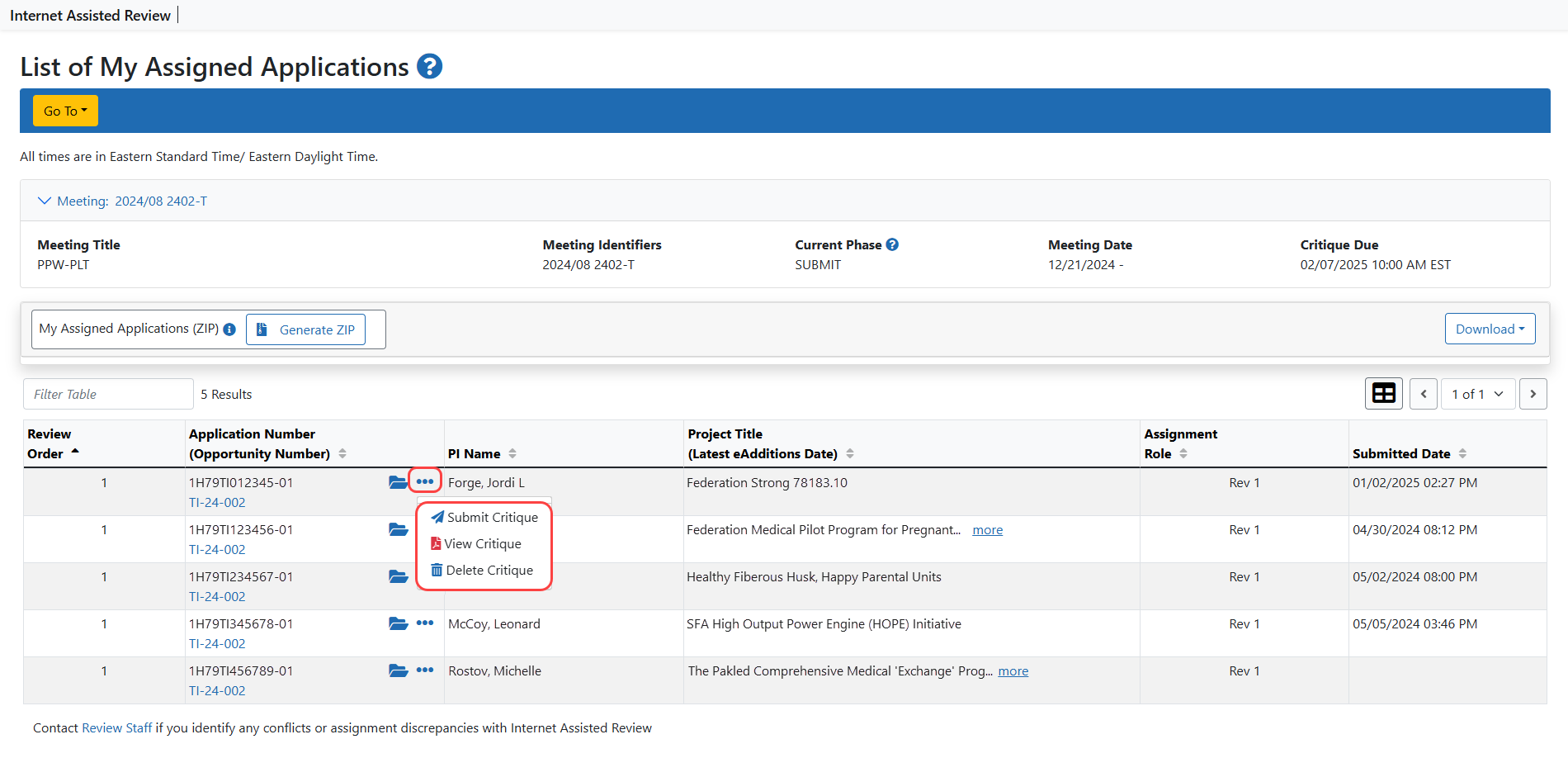Viewport: 1568px width, 758px height.
Task: Open folder icon for 1H79TI123456-01
Action: tap(399, 529)
